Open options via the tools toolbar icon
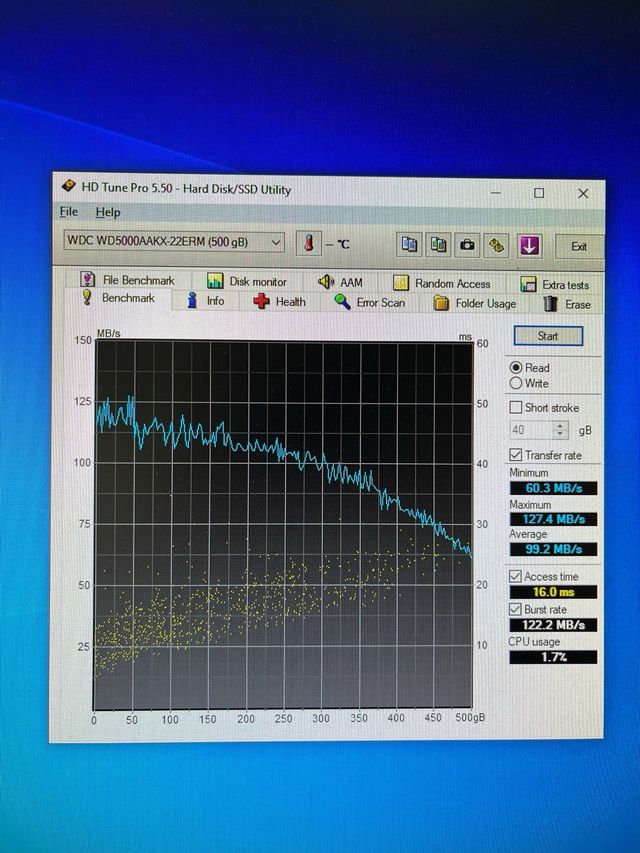The width and height of the screenshot is (640, 853). pos(496,246)
